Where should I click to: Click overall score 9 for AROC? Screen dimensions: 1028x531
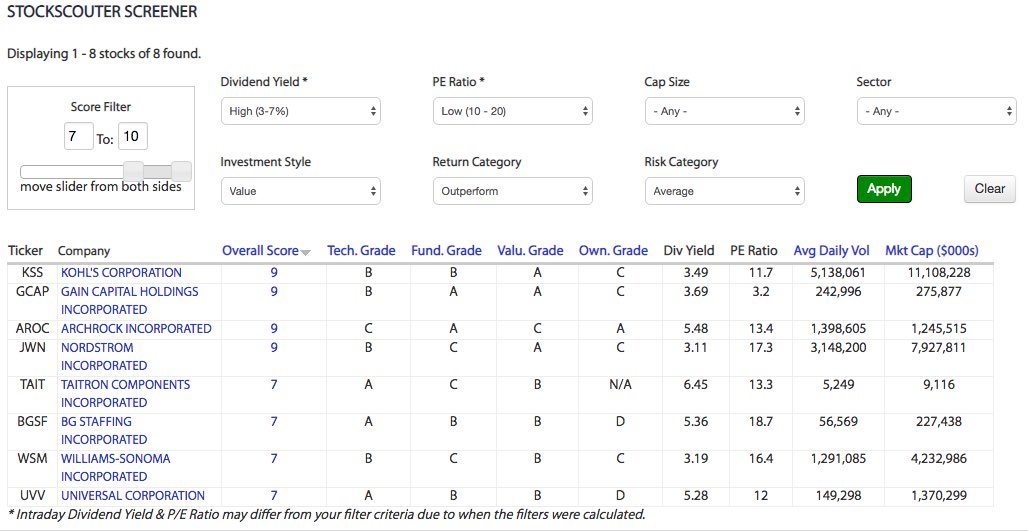274,328
